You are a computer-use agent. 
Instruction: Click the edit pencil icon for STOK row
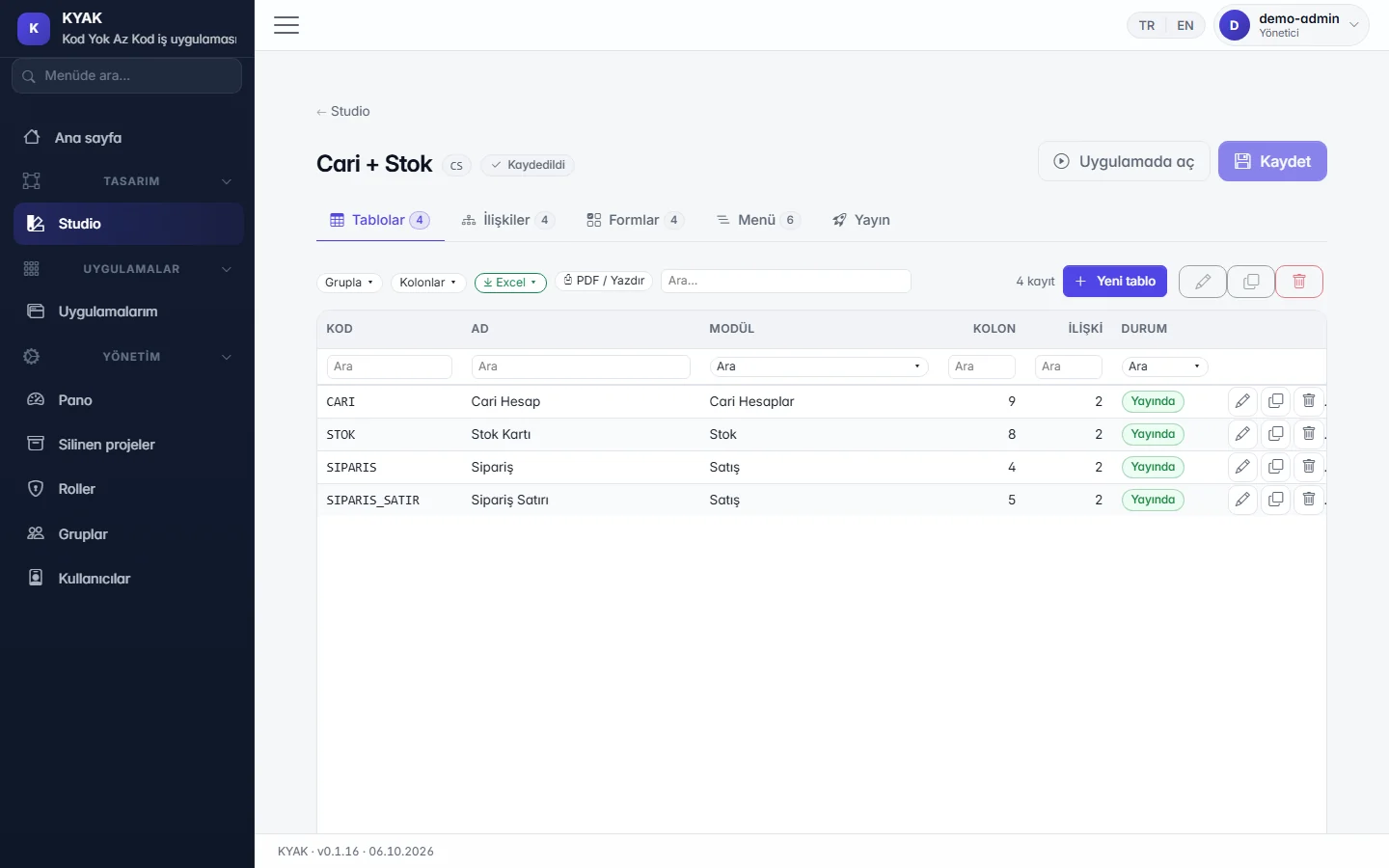tap(1242, 434)
